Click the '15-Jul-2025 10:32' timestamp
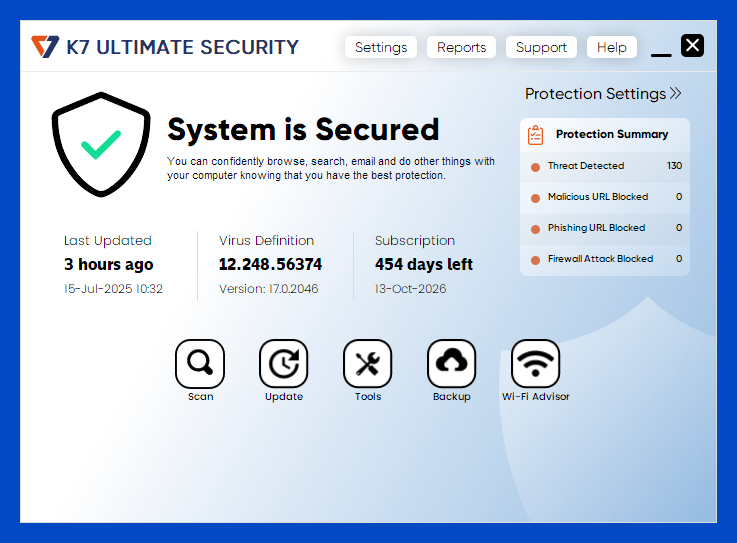The height and width of the screenshot is (543, 737). (x=113, y=289)
